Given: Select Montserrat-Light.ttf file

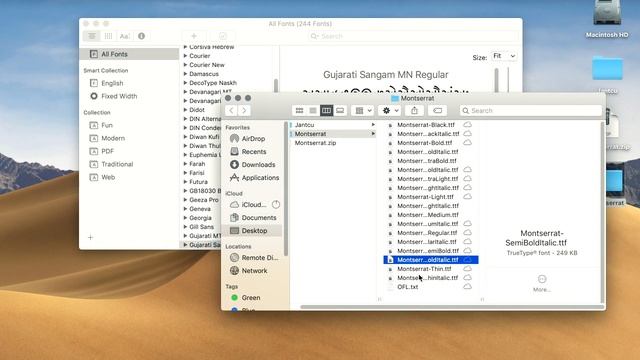Looking at the screenshot, I should (425, 197).
